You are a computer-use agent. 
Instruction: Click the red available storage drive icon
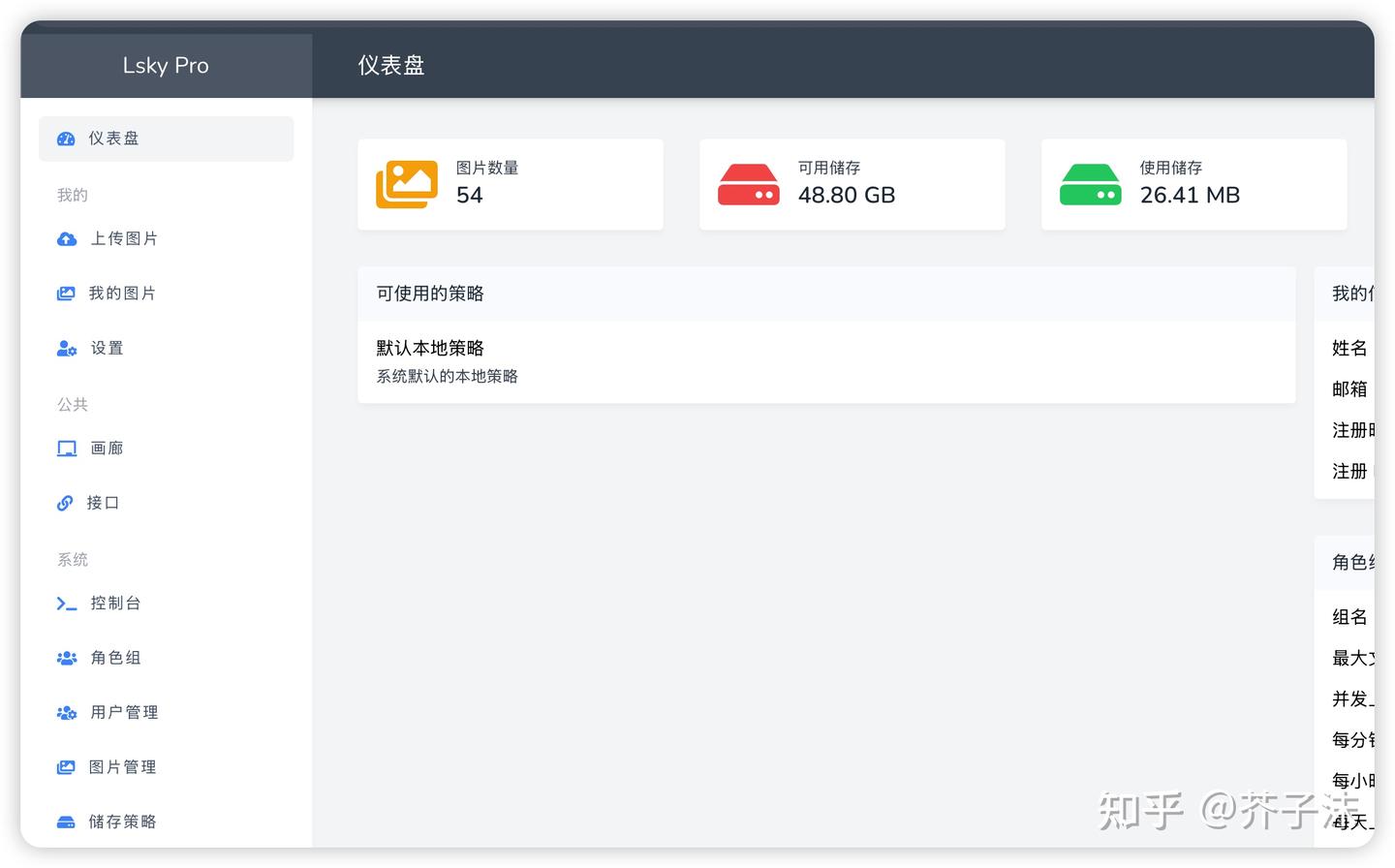coord(749,184)
